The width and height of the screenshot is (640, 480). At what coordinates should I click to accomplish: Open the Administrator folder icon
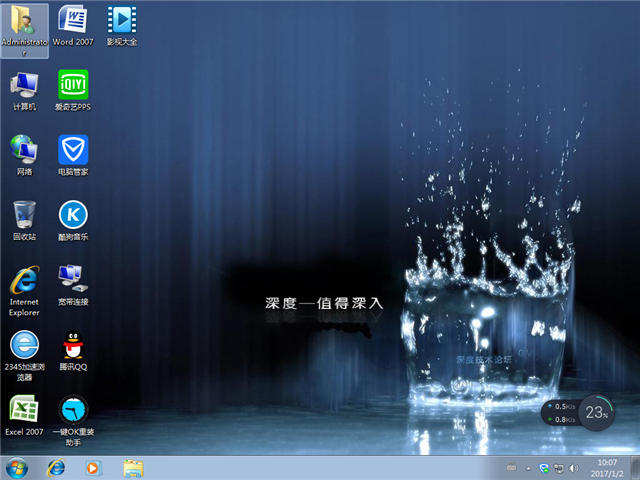pyautogui.click(x=24, y=20)
